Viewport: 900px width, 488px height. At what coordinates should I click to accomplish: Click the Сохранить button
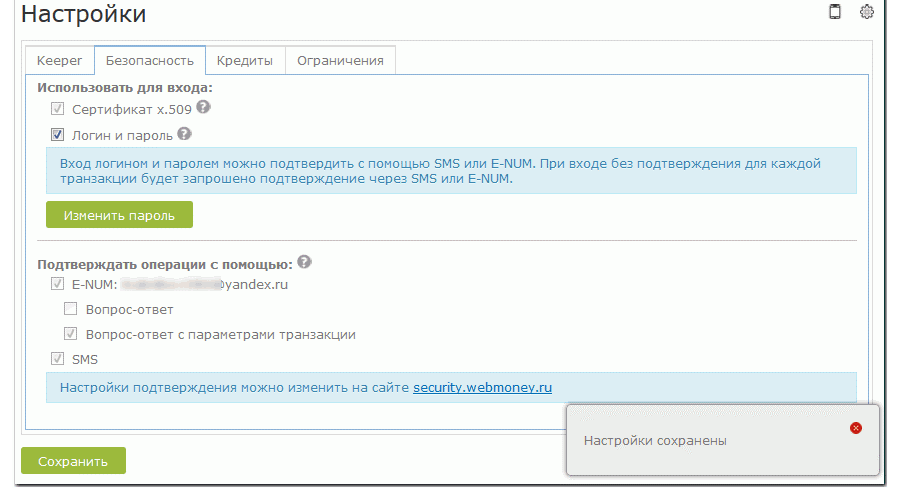[73, 462]
